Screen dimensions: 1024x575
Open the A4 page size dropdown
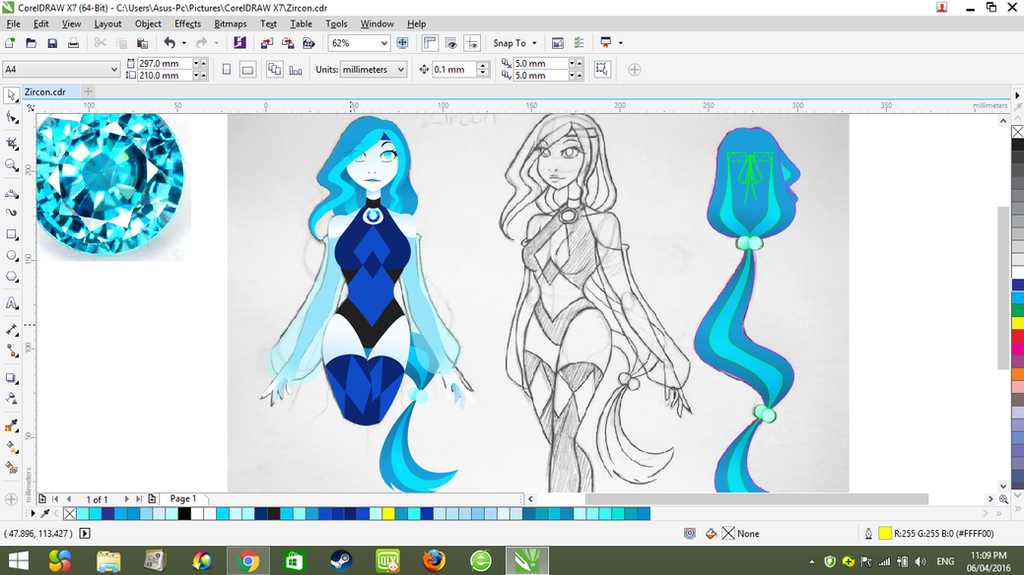(114, 69)
